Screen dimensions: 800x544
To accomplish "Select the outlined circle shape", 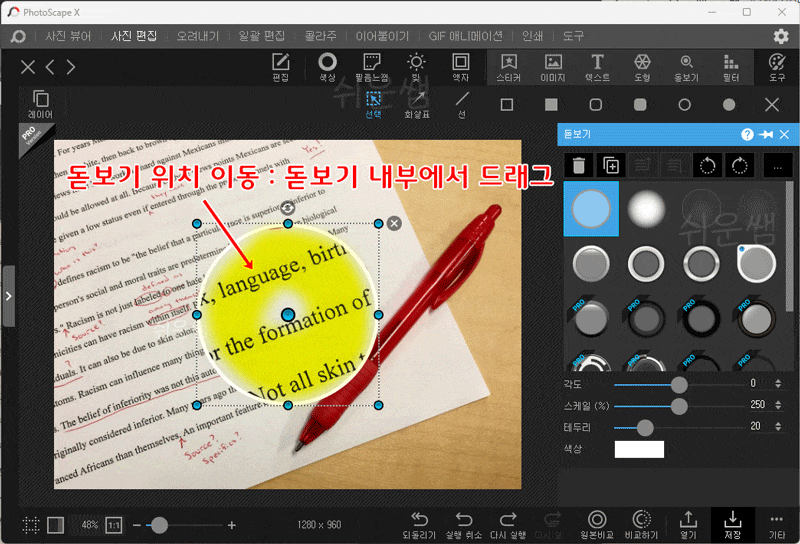I will click(685, 105).
